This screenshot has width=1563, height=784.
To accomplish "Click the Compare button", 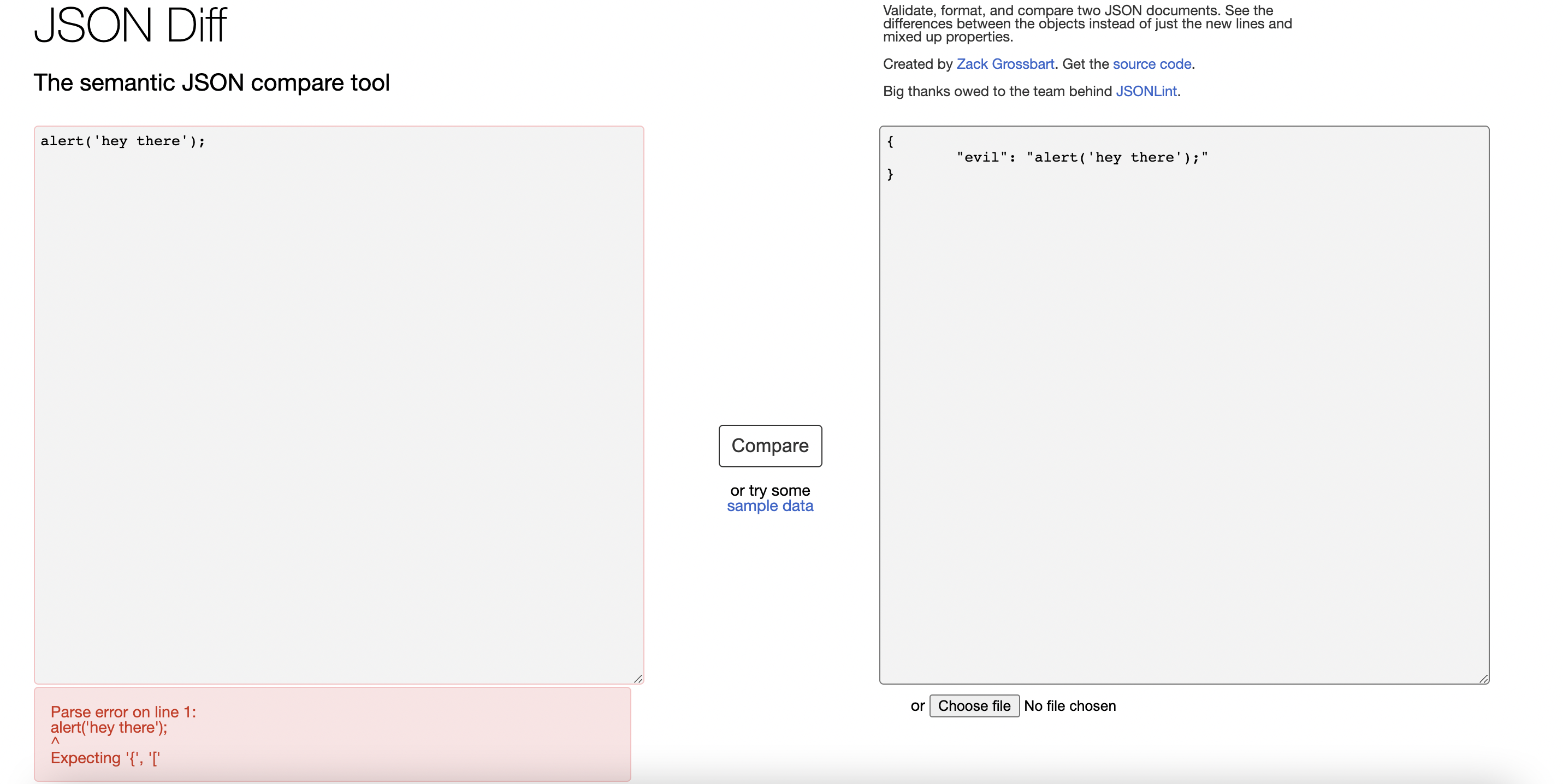I will tap(769, 446).
